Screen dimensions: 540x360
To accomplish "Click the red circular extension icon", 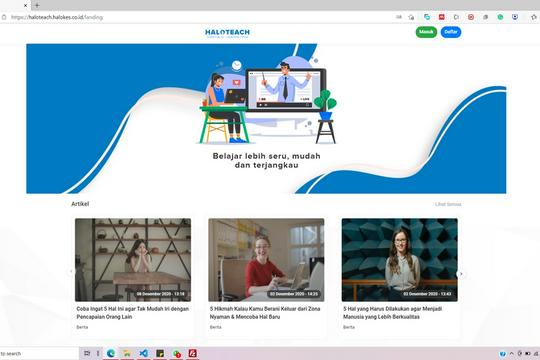I will click(471, 17).
